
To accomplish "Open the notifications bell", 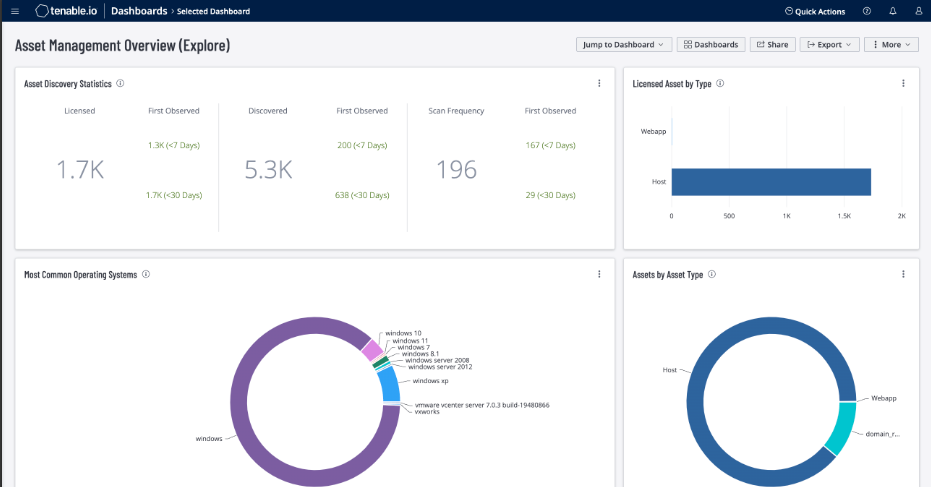I will point(893,11).
